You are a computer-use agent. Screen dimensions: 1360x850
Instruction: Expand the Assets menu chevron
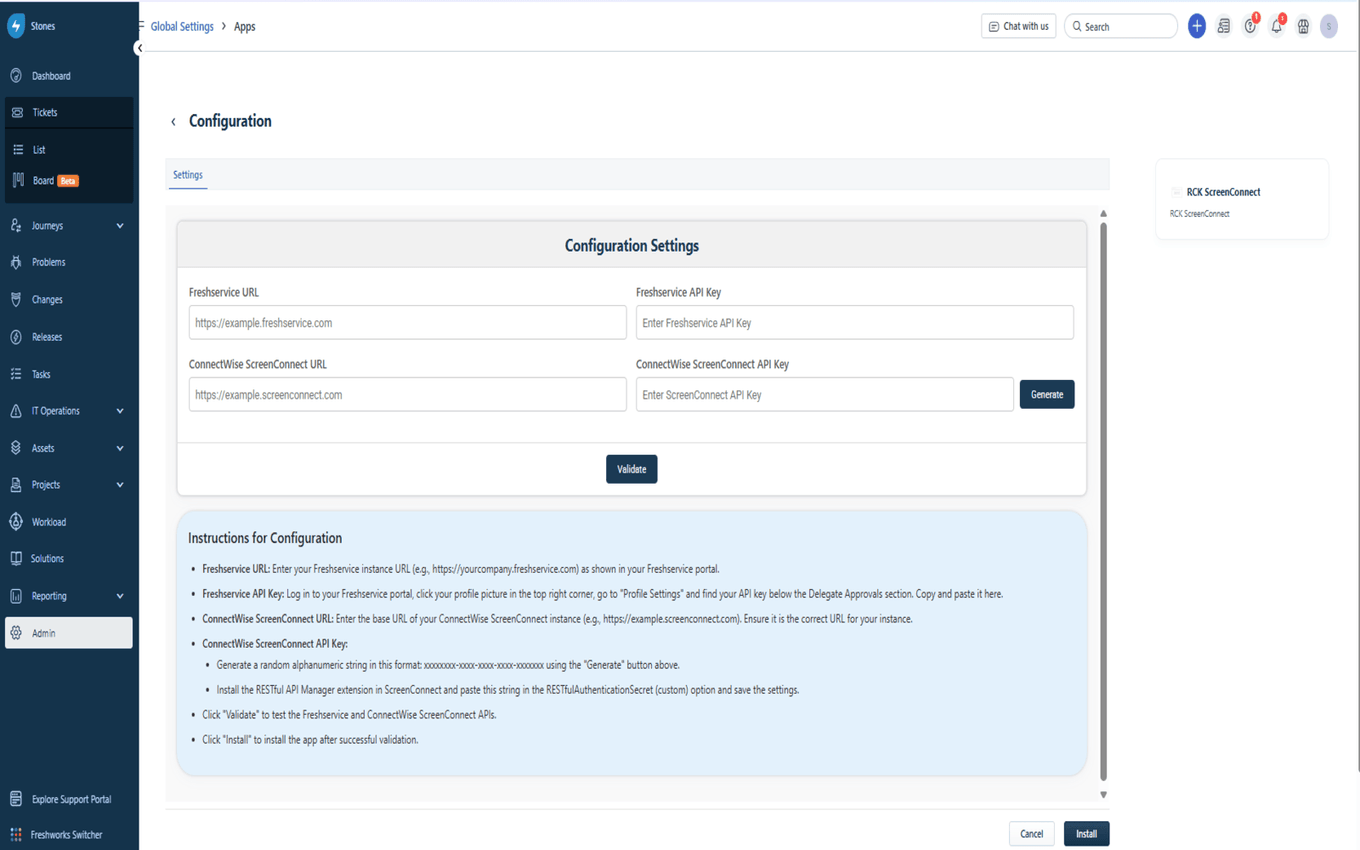tap(120, 449)
